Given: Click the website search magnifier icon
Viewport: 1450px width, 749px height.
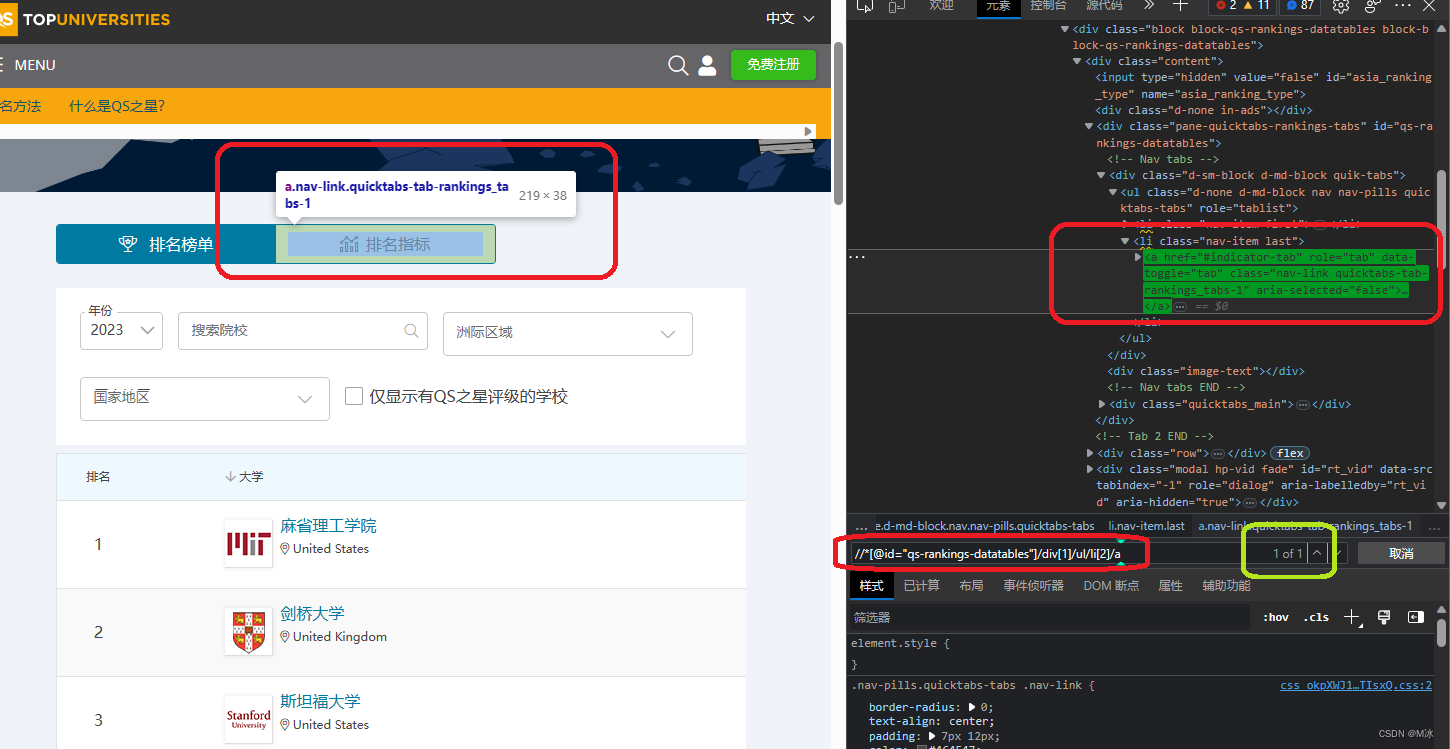Looking at the screenshot, I should point(678,65).
